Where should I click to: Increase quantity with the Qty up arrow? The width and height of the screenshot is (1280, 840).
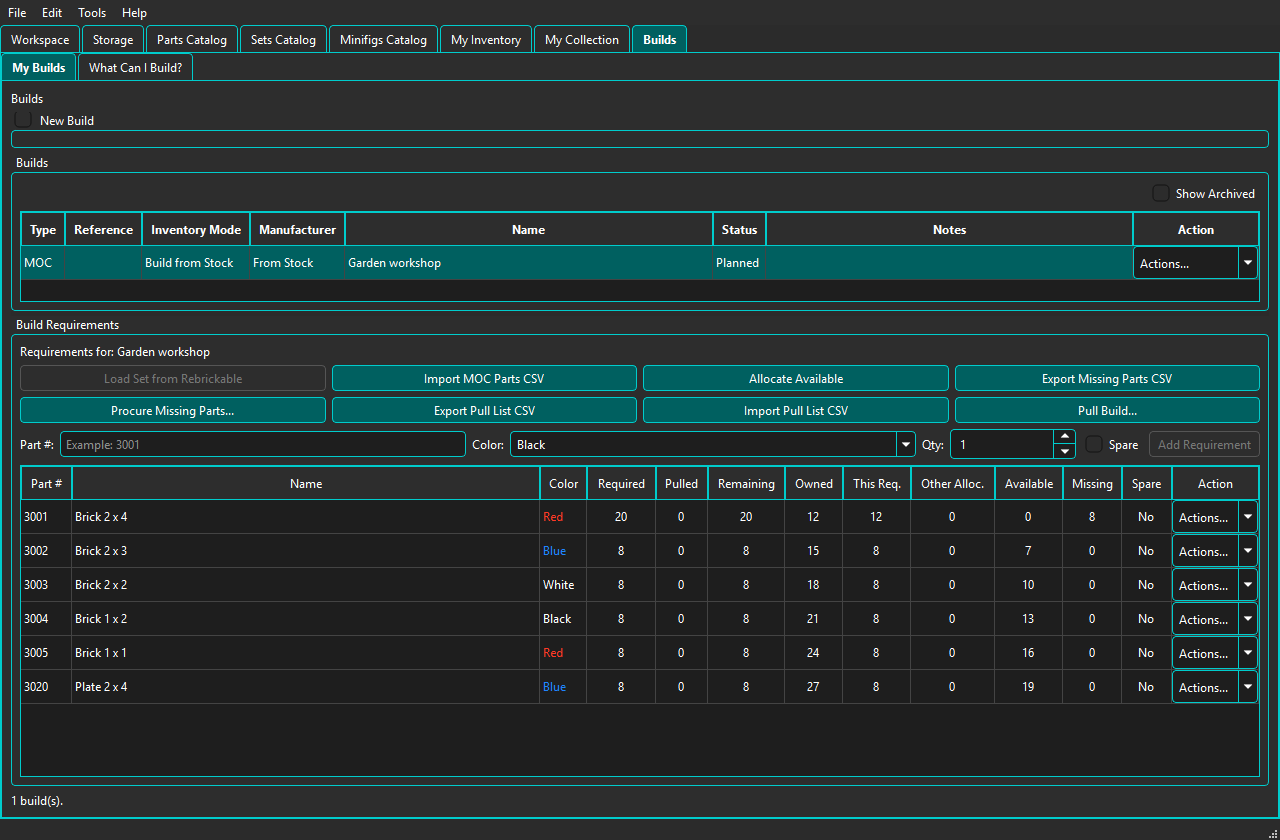(1065, 438)
